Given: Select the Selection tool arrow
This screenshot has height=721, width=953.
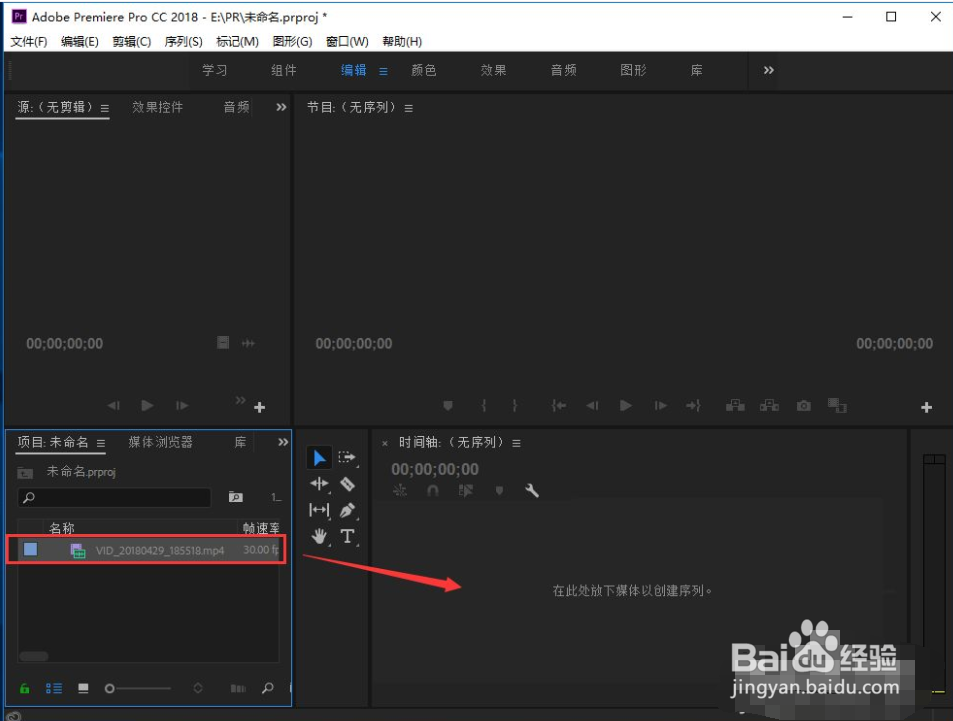Looking at the screenshot, I should (x=319, y=458).
